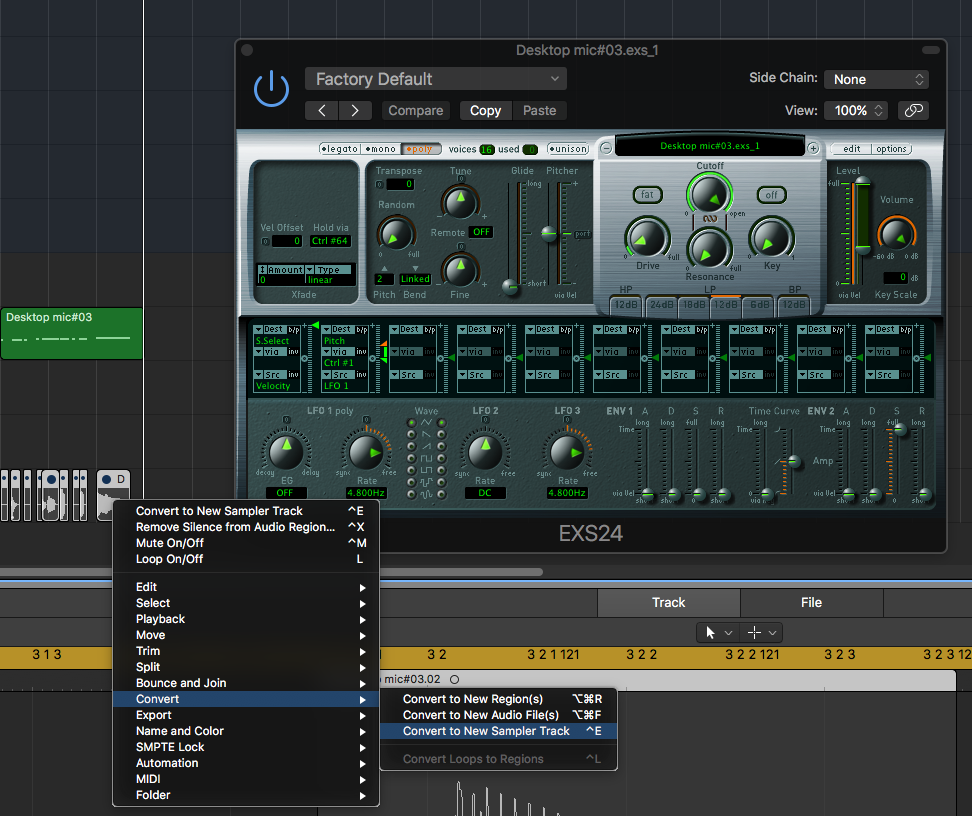The width and height of the screenshot is (972, 816).
Task: Go to previous preset with left arrow
Action: point(323,111)
